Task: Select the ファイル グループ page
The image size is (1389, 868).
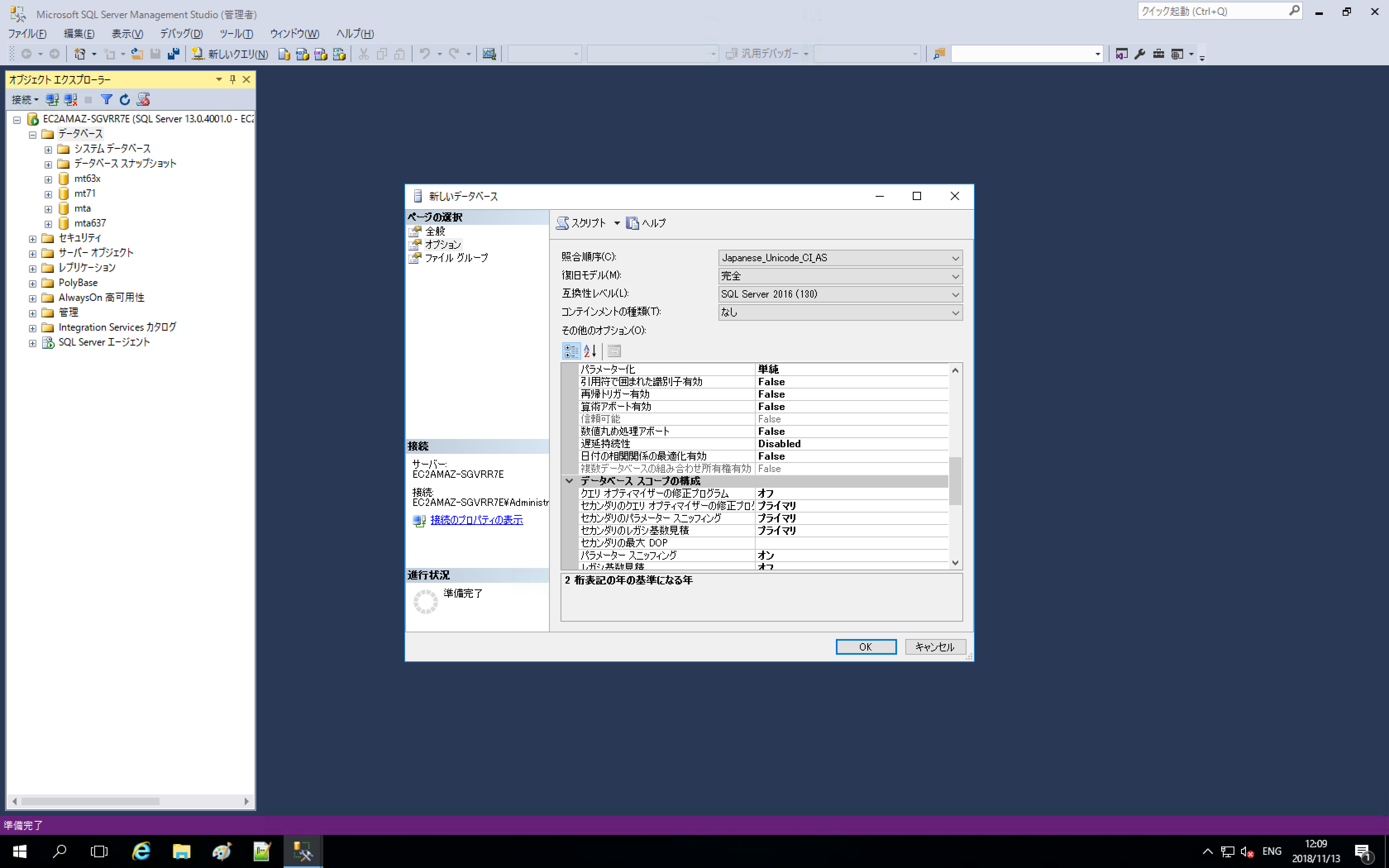Action: click(456, 258)
